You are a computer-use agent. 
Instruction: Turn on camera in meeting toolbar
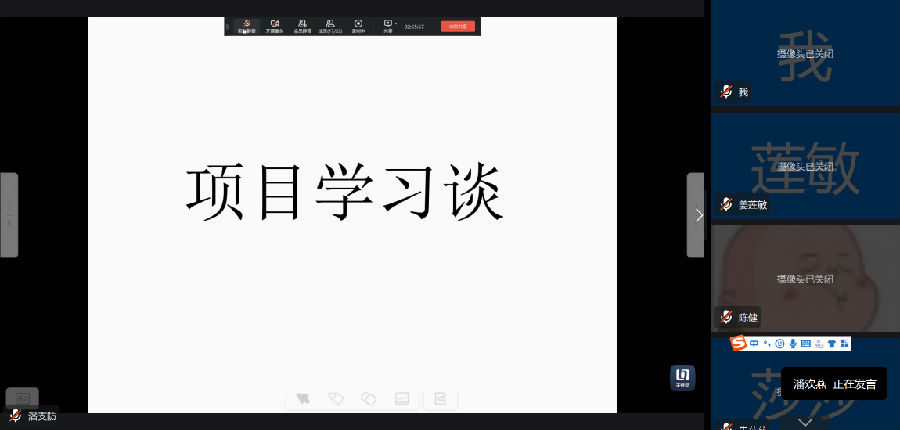coord(274,25)
